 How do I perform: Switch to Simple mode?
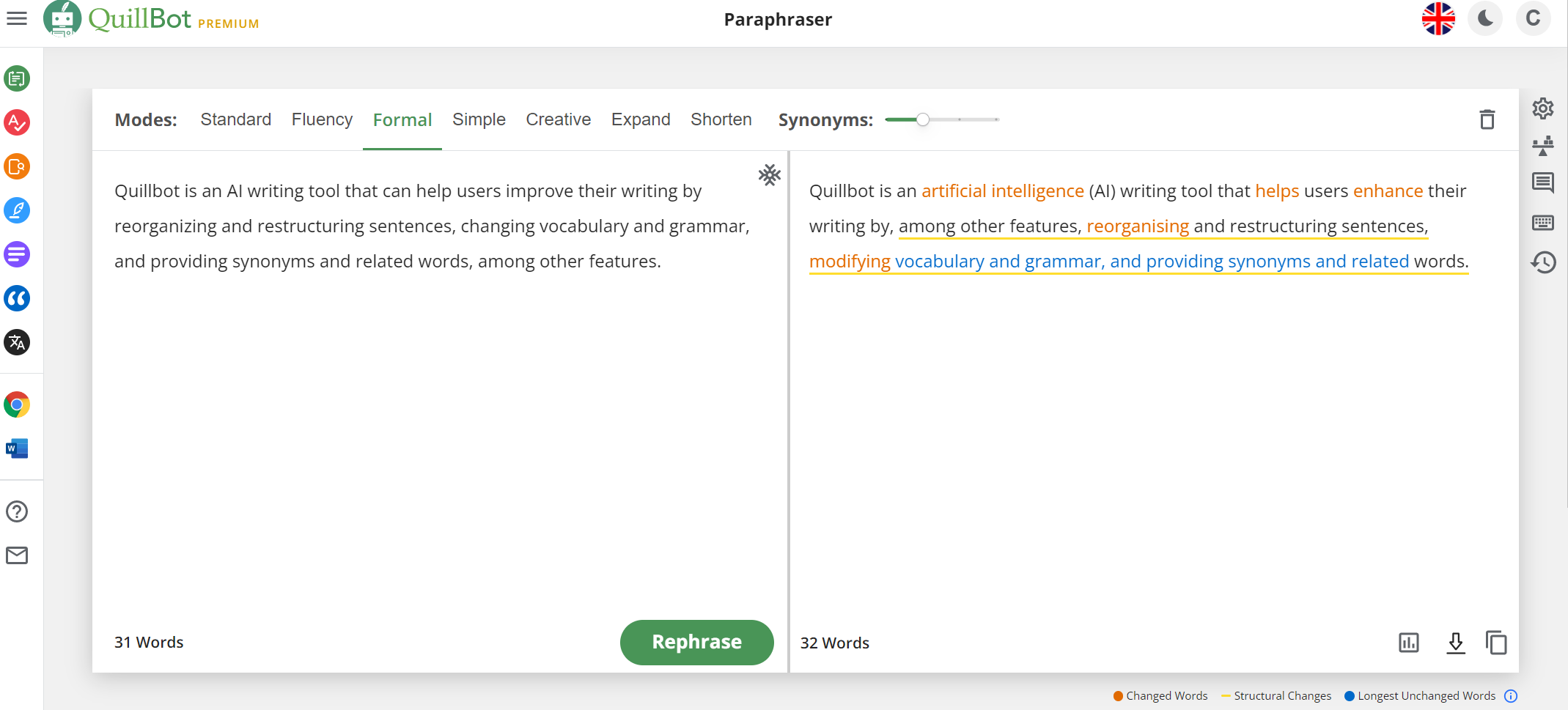[479, 119]
